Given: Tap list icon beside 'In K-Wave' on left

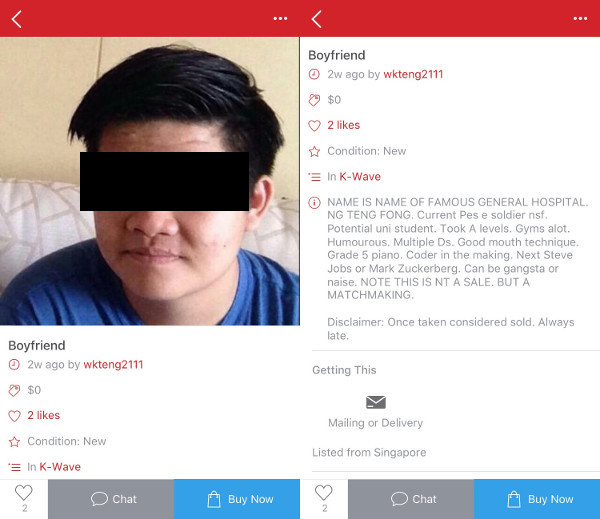Looking at the screenshot, I should click(x=15, y=467).
